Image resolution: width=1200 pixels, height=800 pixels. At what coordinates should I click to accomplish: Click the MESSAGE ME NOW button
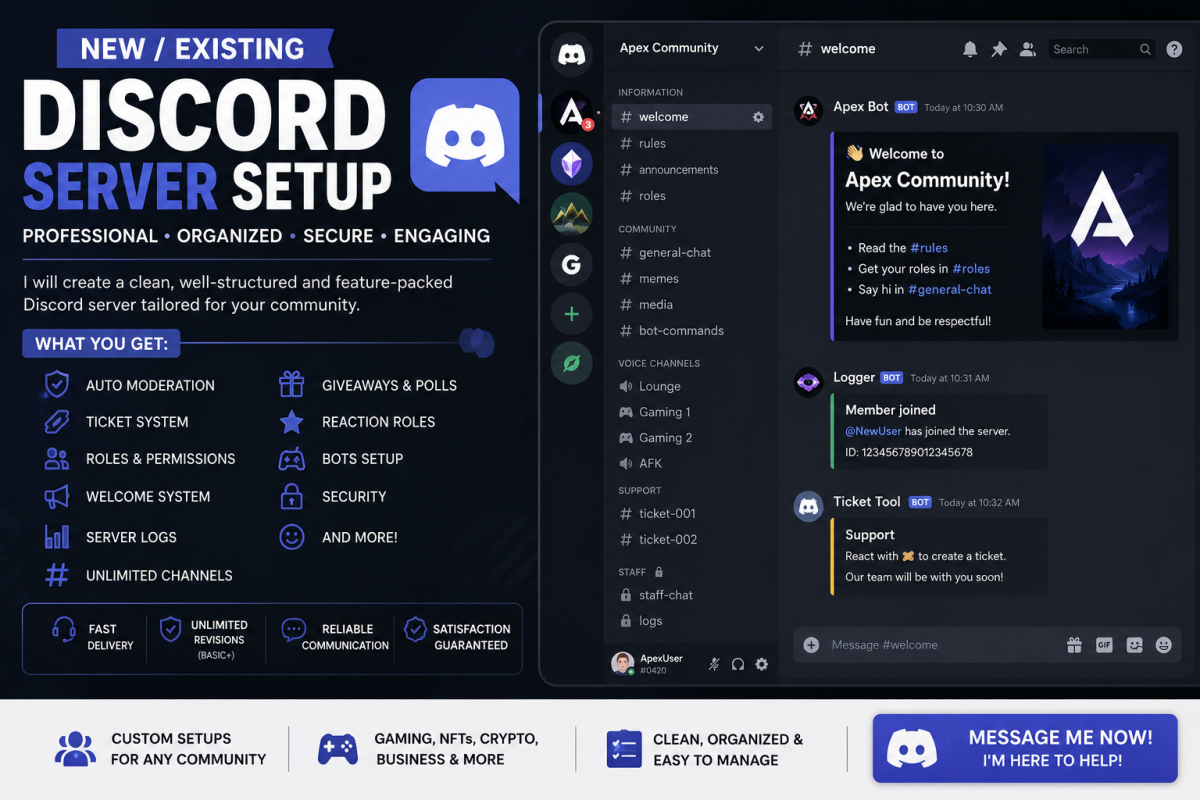(x=1025, y=748)
